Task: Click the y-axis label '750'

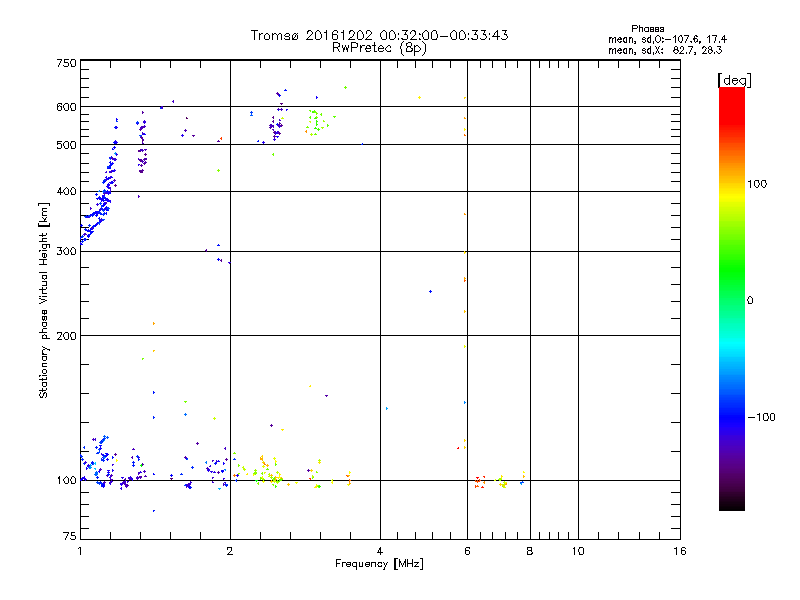Action: [66, 63]
